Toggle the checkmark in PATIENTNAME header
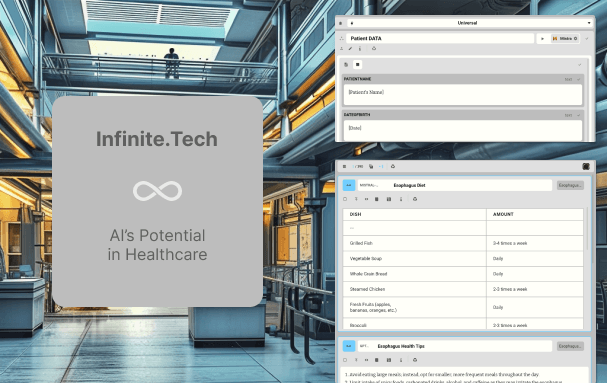 pos(579,79)
